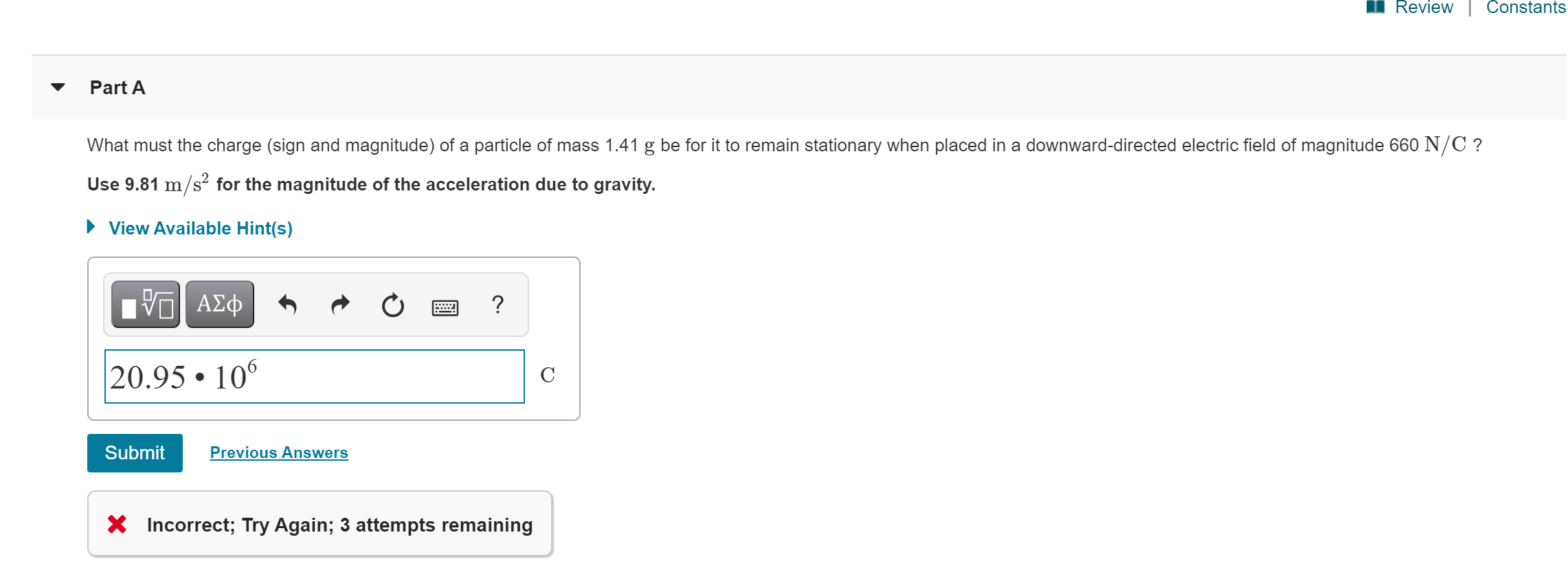Submit the answer
The height and width of the screenshot is (579, 1568).
coord(135,452)
